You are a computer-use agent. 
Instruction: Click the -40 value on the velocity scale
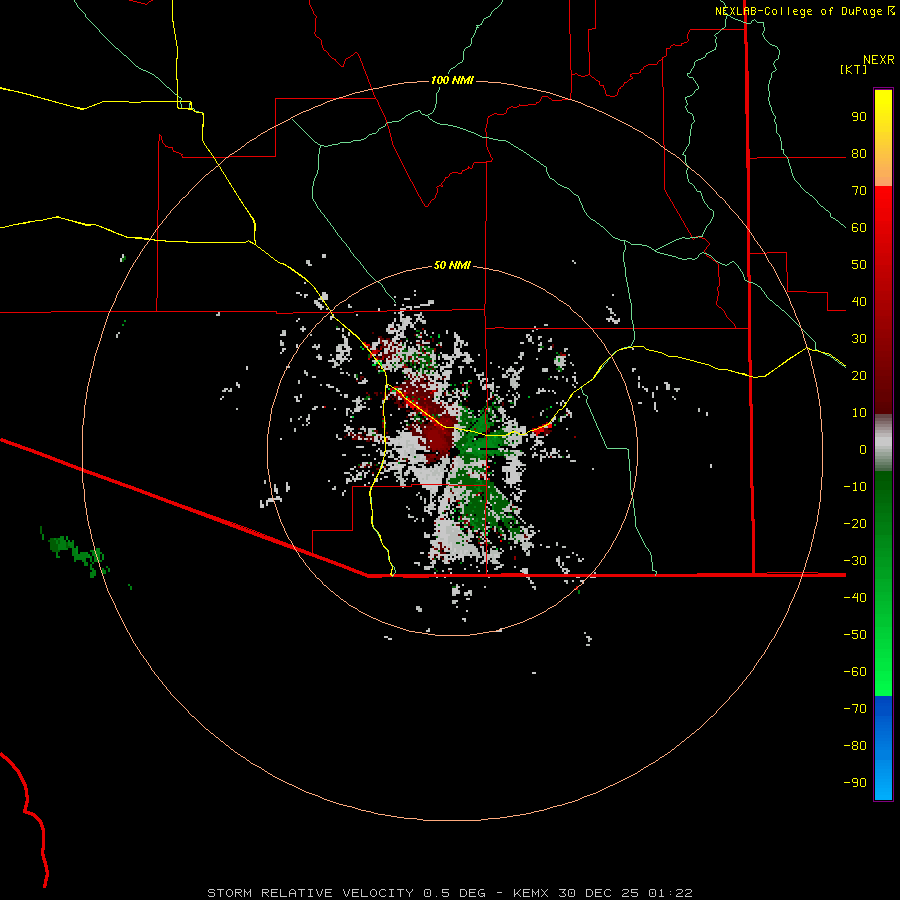855,598
